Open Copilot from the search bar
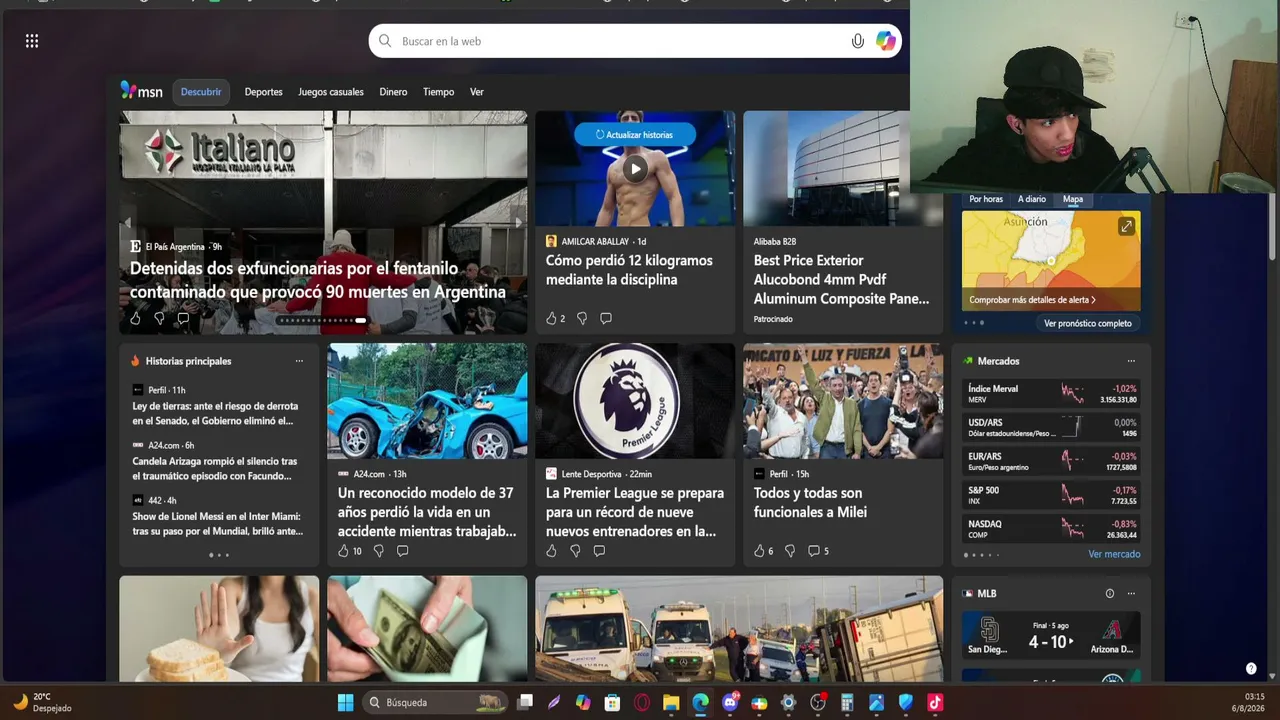 point(885,41)
